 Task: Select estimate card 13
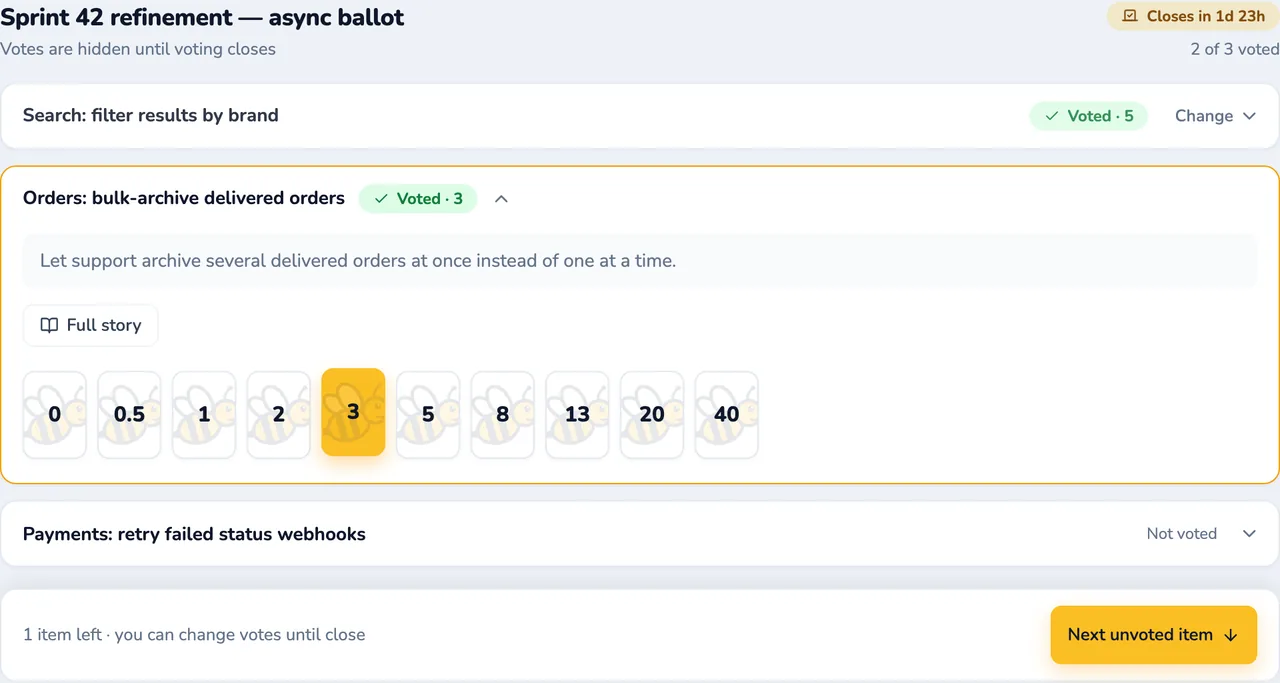click(x=577, y=414)
